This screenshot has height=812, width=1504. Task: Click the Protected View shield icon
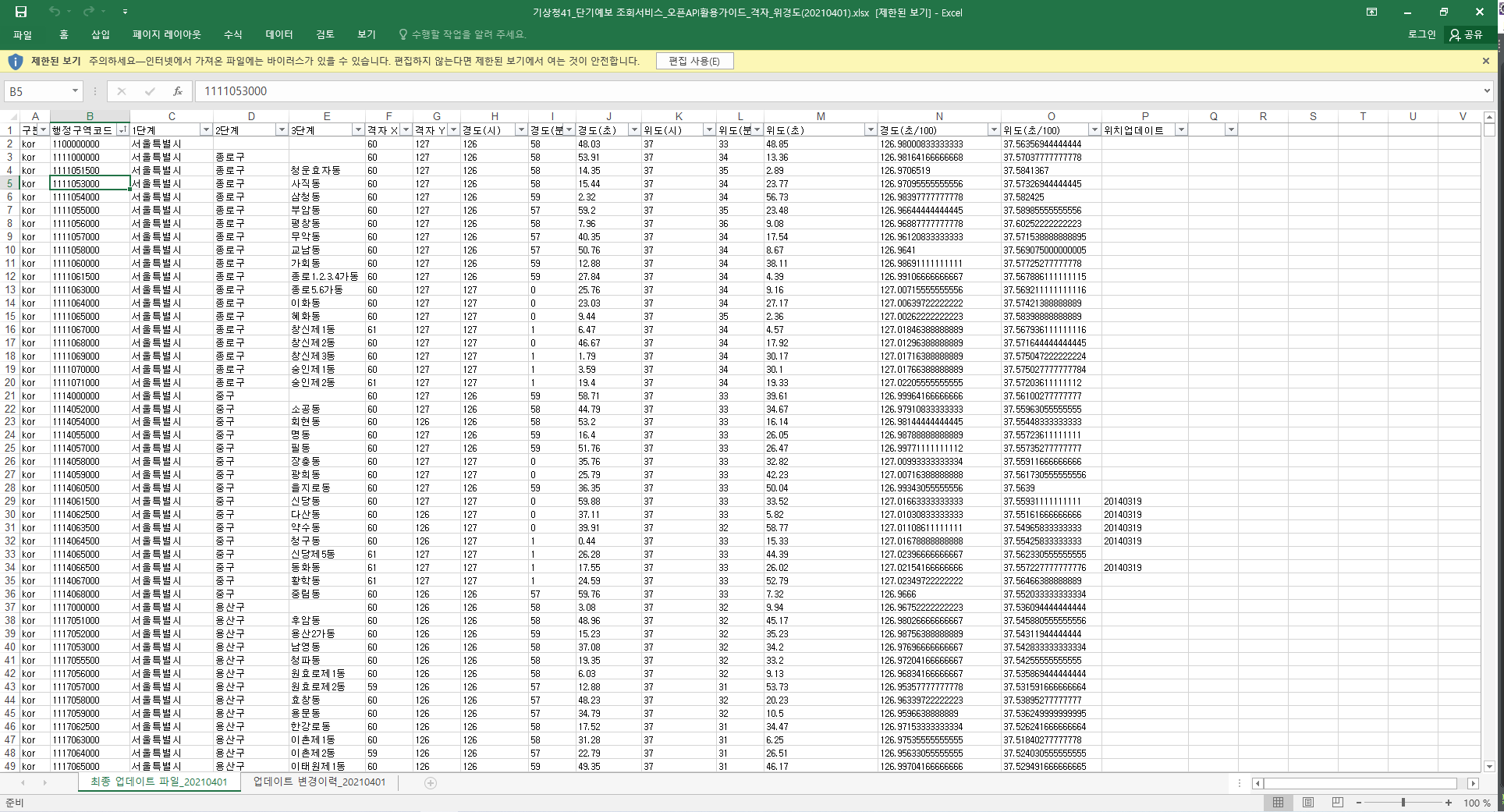(15, 62)
